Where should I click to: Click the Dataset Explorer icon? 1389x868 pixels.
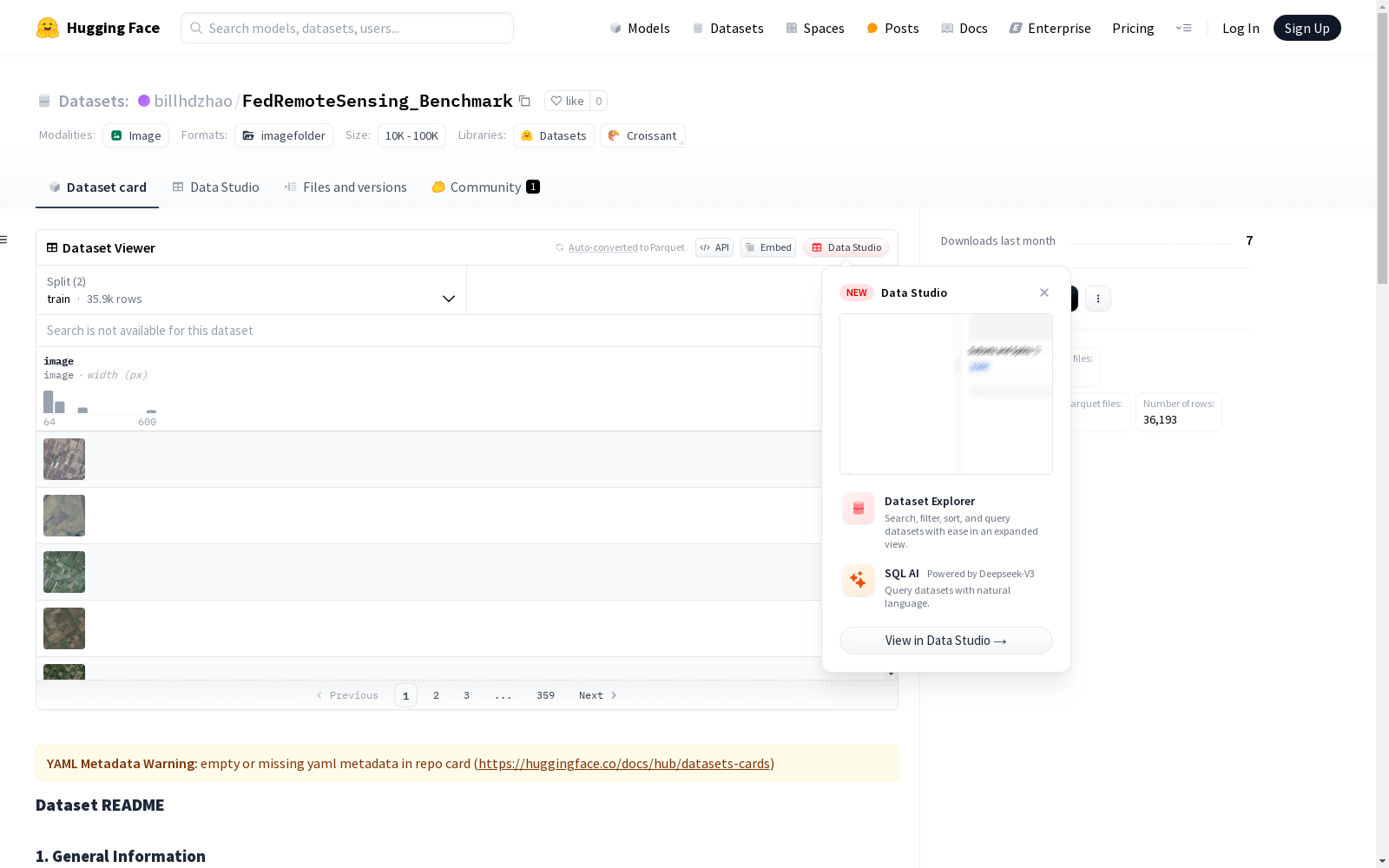[x=859, y=509]
